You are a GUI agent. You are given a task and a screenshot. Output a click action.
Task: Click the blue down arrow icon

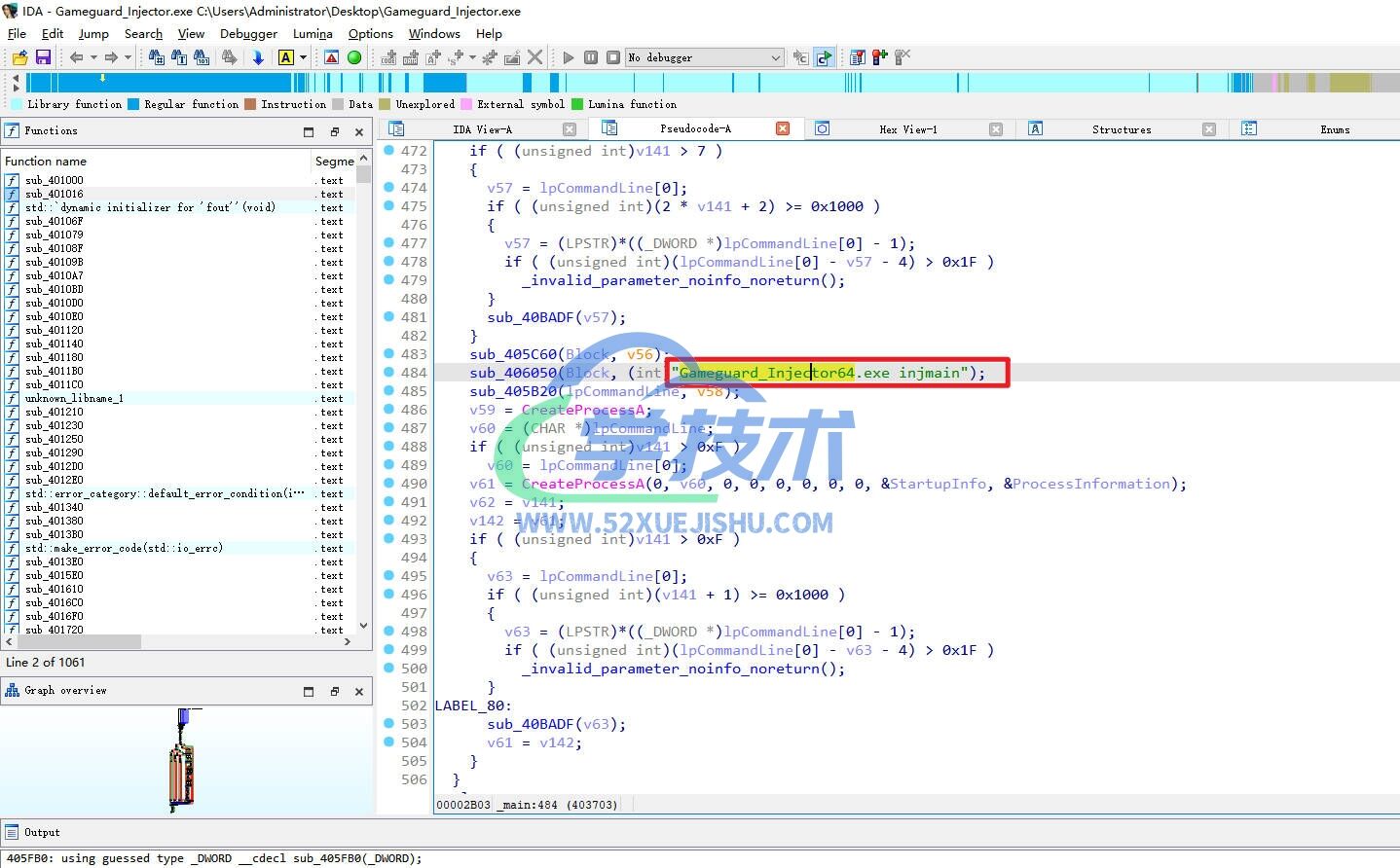tap(258, 57)
